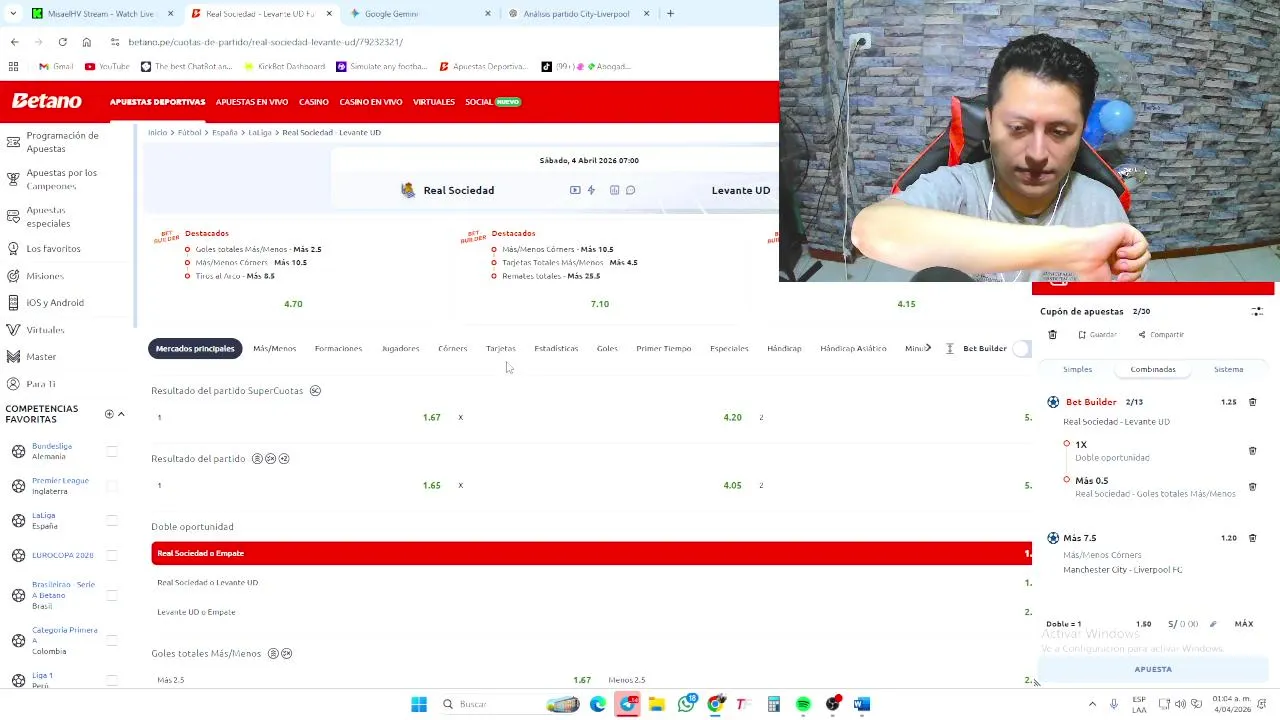Check the Categoria Primera A checkbox
Viewport: 1280px width, 720px height.
click(x=112, y=640)
